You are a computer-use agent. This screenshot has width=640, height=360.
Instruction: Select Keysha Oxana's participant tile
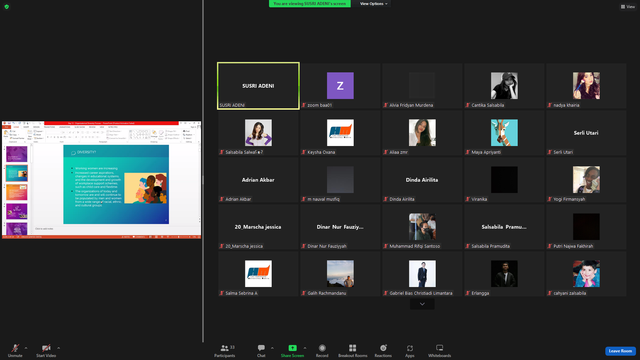[340, 133]
